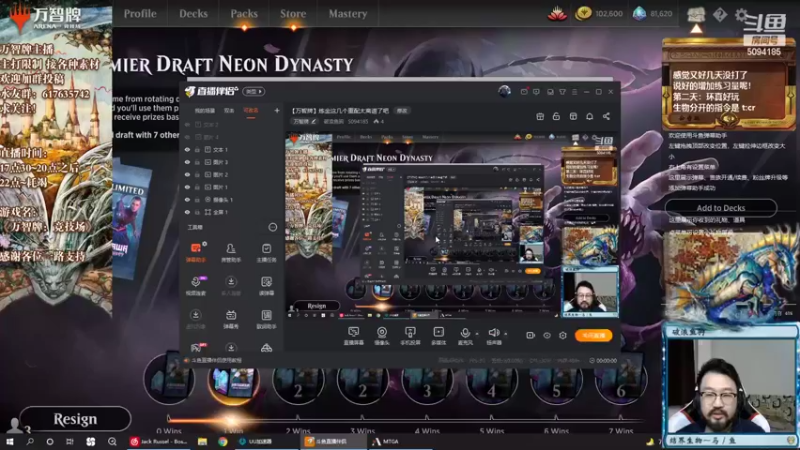Image resolution: width=800 pixels, height=450 pixels.
Task: Switch to the orange active scene tab
Action: point(251,110)
